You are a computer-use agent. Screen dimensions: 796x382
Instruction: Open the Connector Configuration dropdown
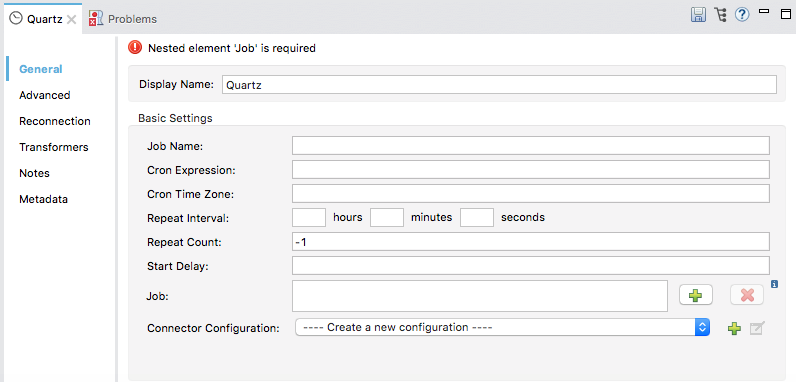pos(502,328)
